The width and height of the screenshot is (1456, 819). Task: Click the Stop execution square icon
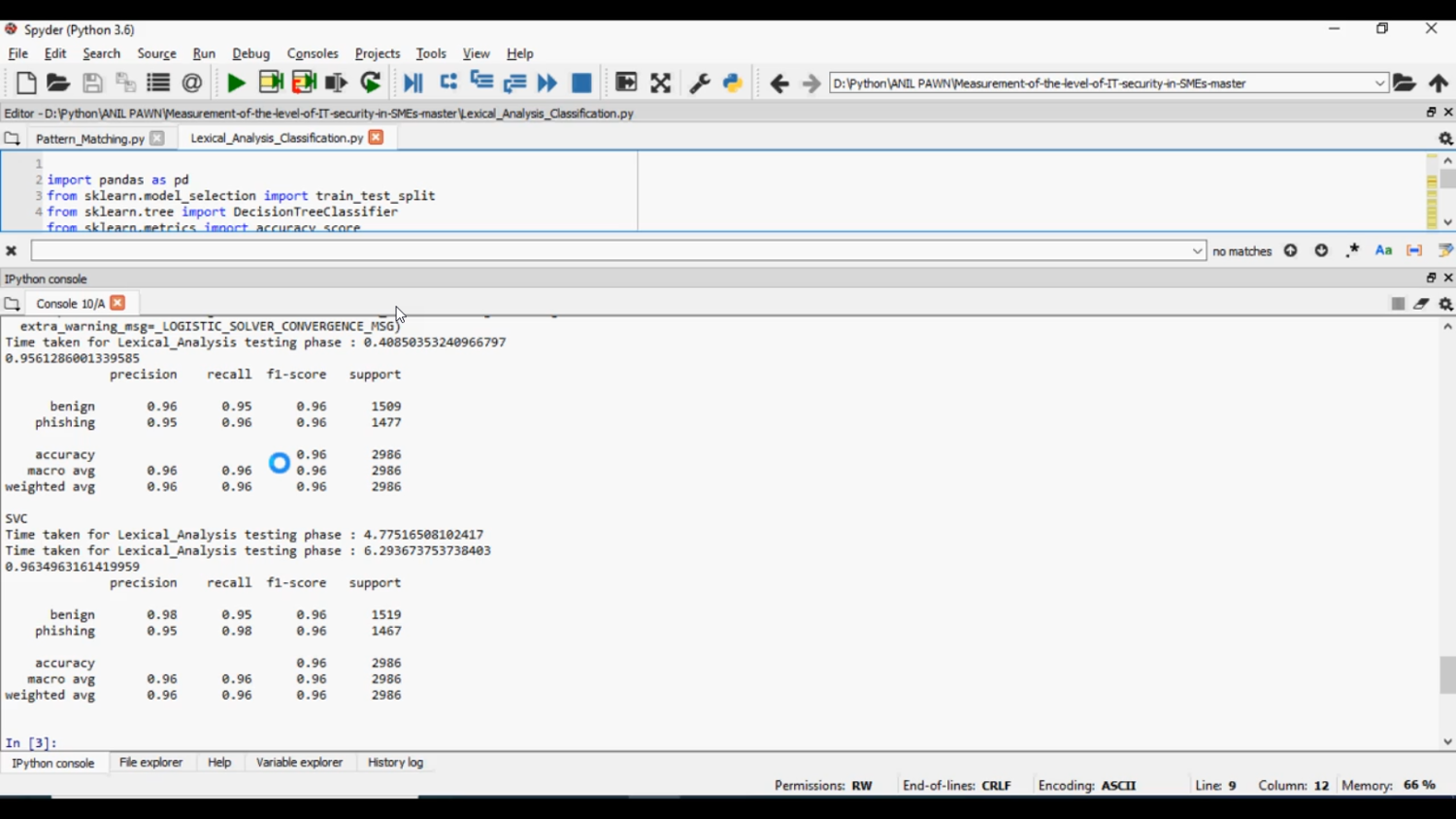tap(580, 82)
